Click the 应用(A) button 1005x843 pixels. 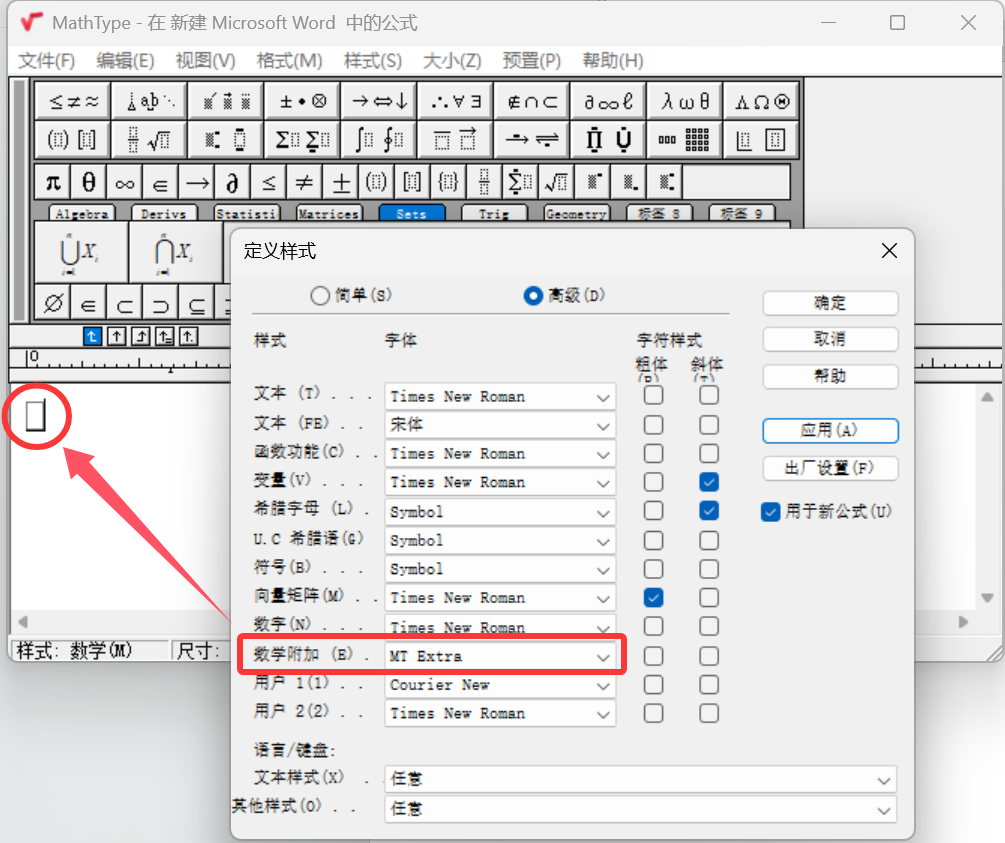click(830, 430)
